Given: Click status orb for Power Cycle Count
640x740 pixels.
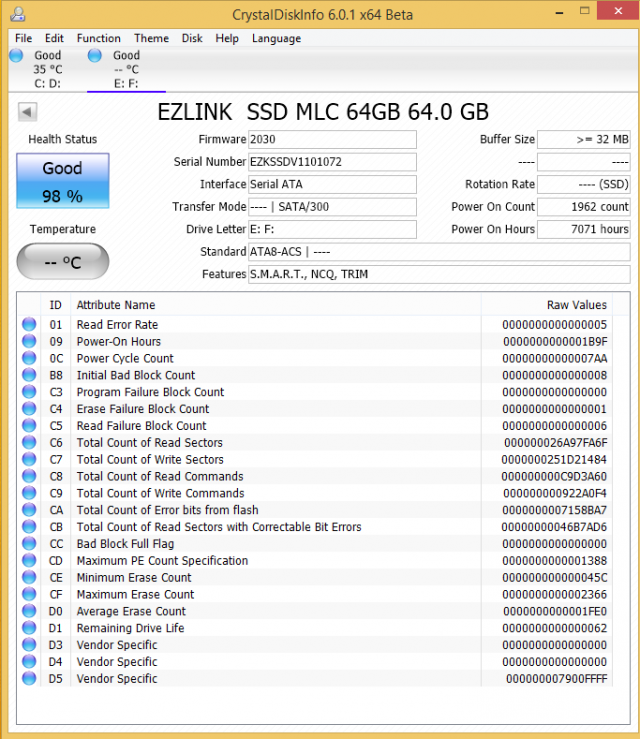Looking at the screenshot, I should (x=29, y=358).
